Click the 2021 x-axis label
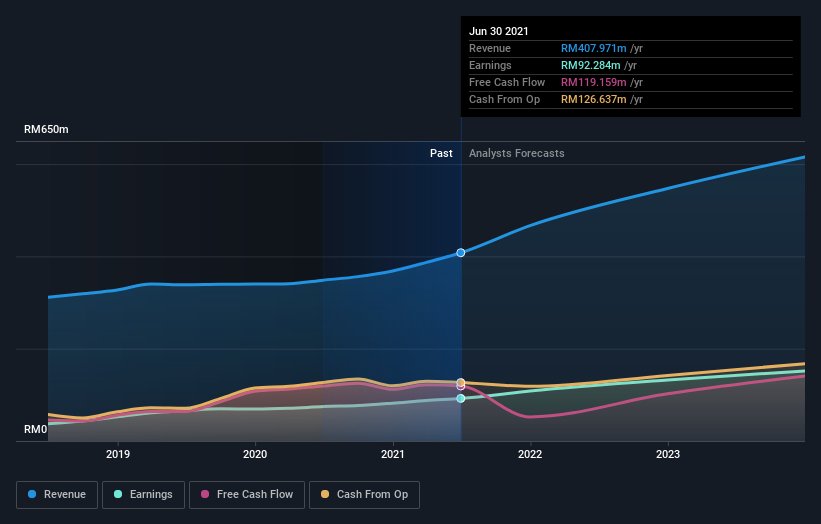This screenshot has width=821, height=524. click(x=393, y=454)
